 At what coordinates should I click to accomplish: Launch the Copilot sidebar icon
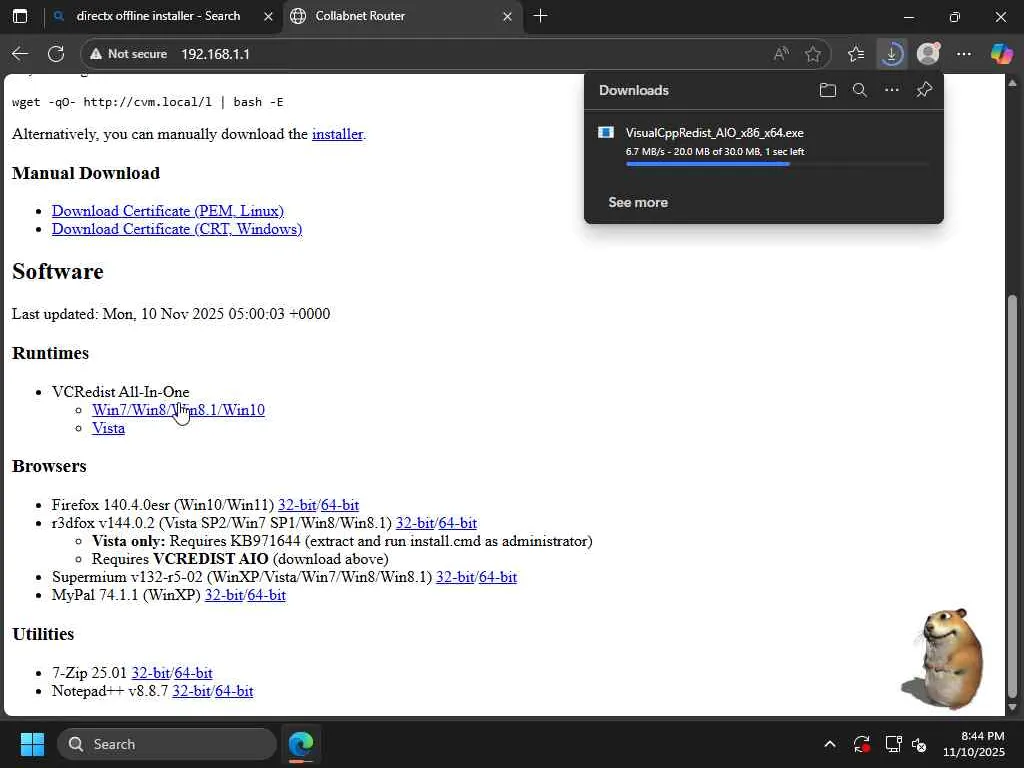(1001, 54)
